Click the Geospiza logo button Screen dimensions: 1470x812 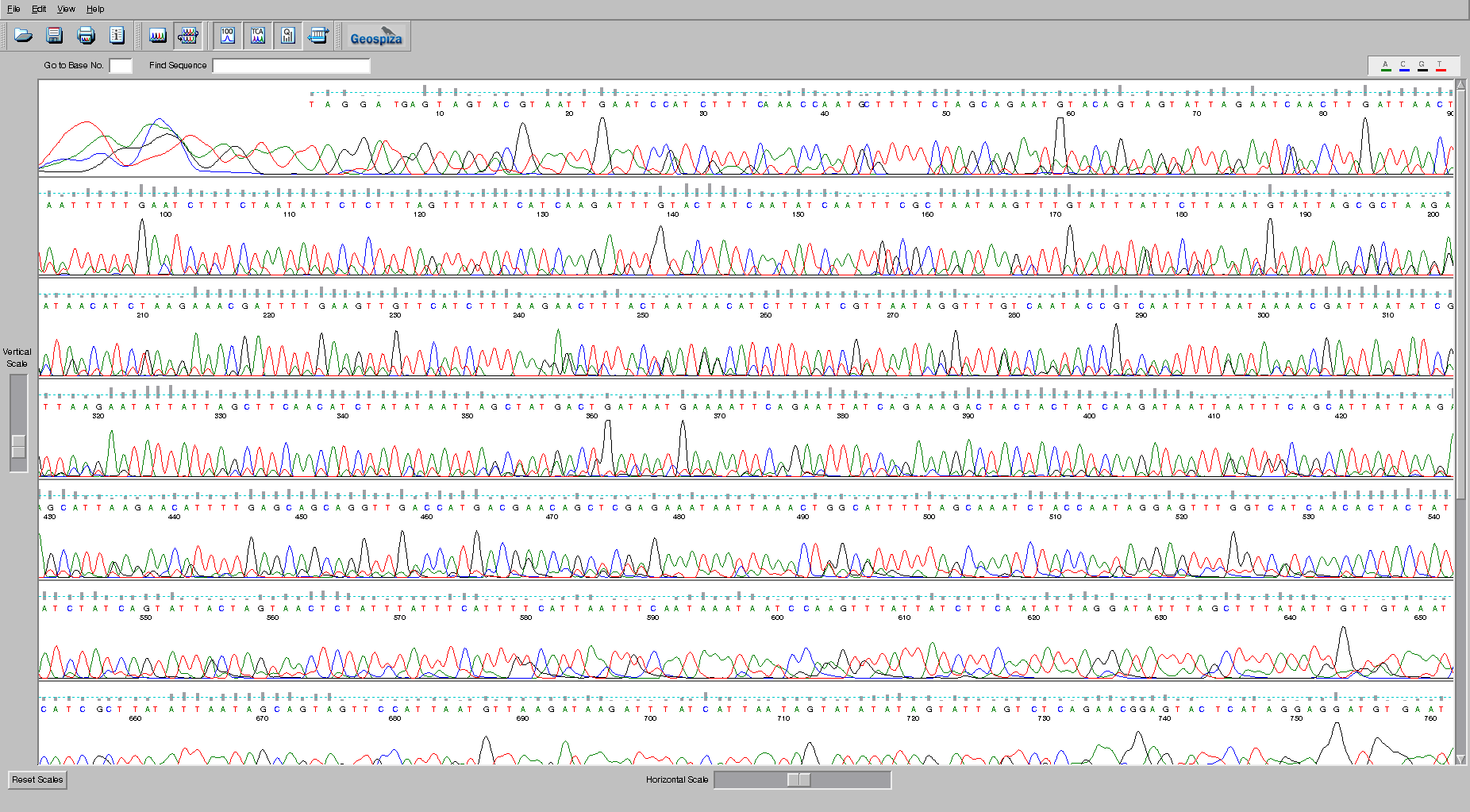pyautogui.click(x=376, y=37)
